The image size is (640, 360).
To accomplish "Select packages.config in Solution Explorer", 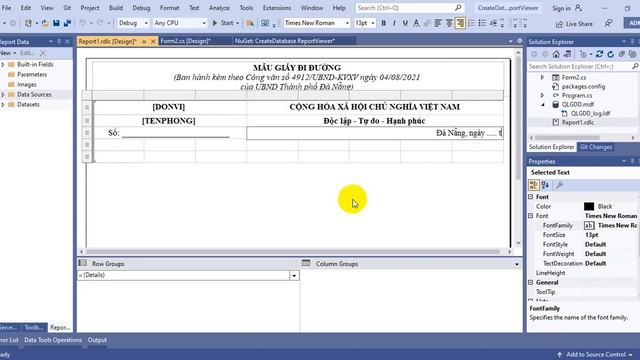I will (x=583, y=87).
